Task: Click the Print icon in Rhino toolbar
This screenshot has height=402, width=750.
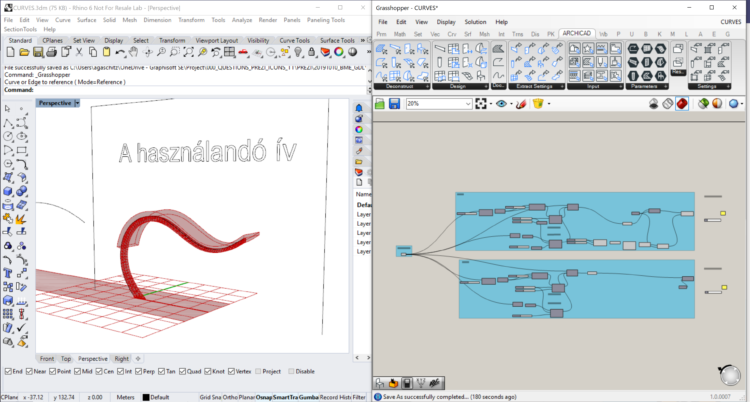Action: (51, 52)
